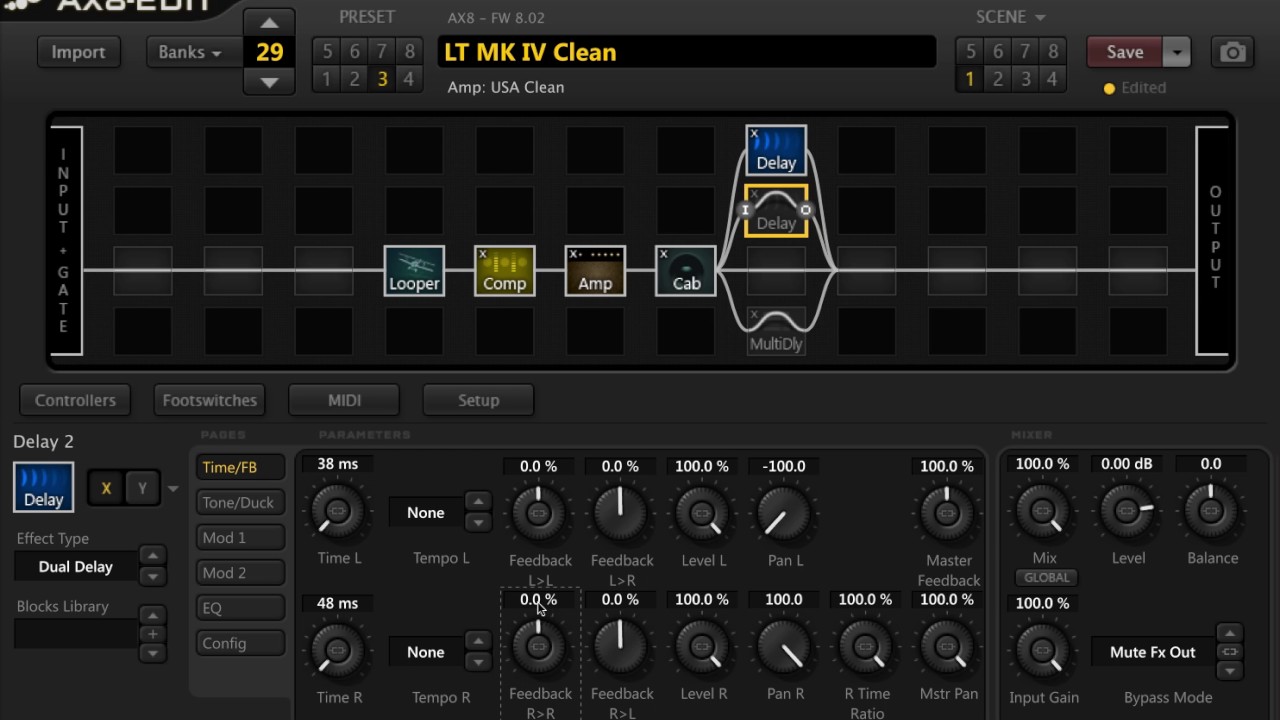Open the Time/FB page
Image resolution: width=1280 pixels, height=720 pixels.
(x=240, y=467)
